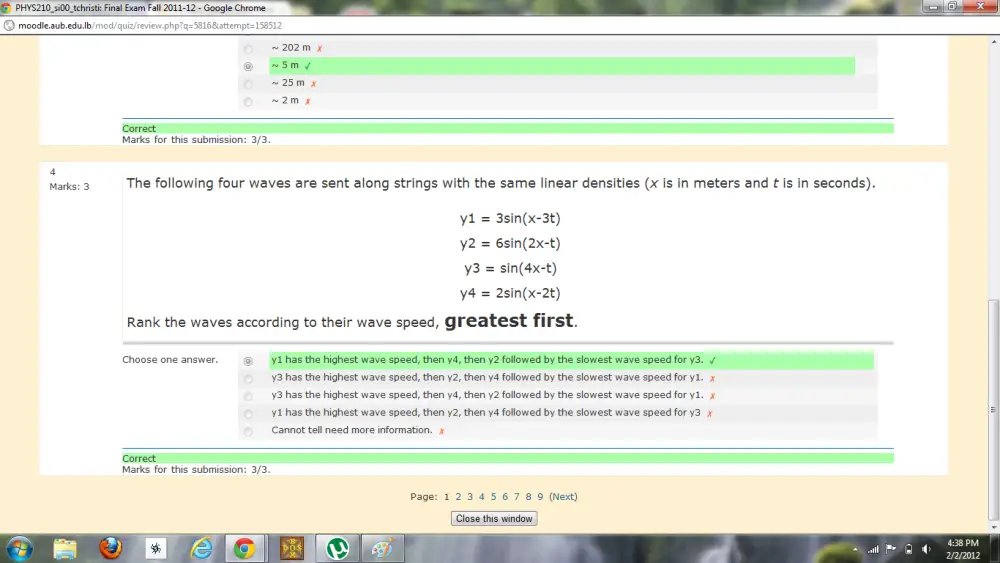Go to quiz page 5
Viewport: 1000px width, 563px height.
pos(493,497)
